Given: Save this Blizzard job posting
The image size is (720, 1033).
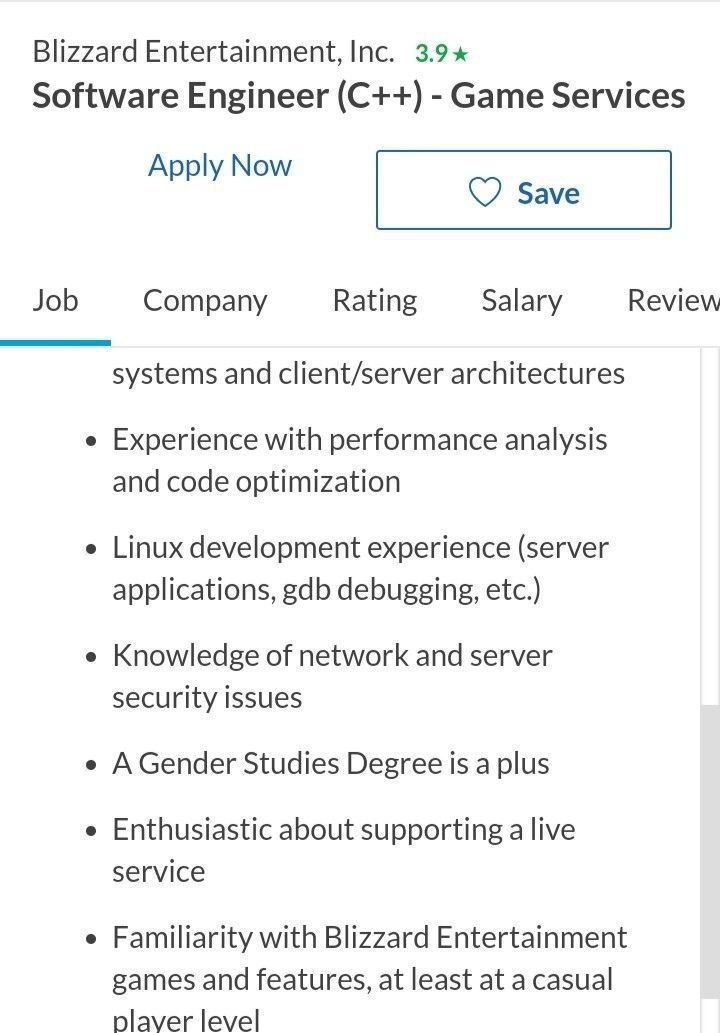Looking at the screenshot, I should 524,190.
